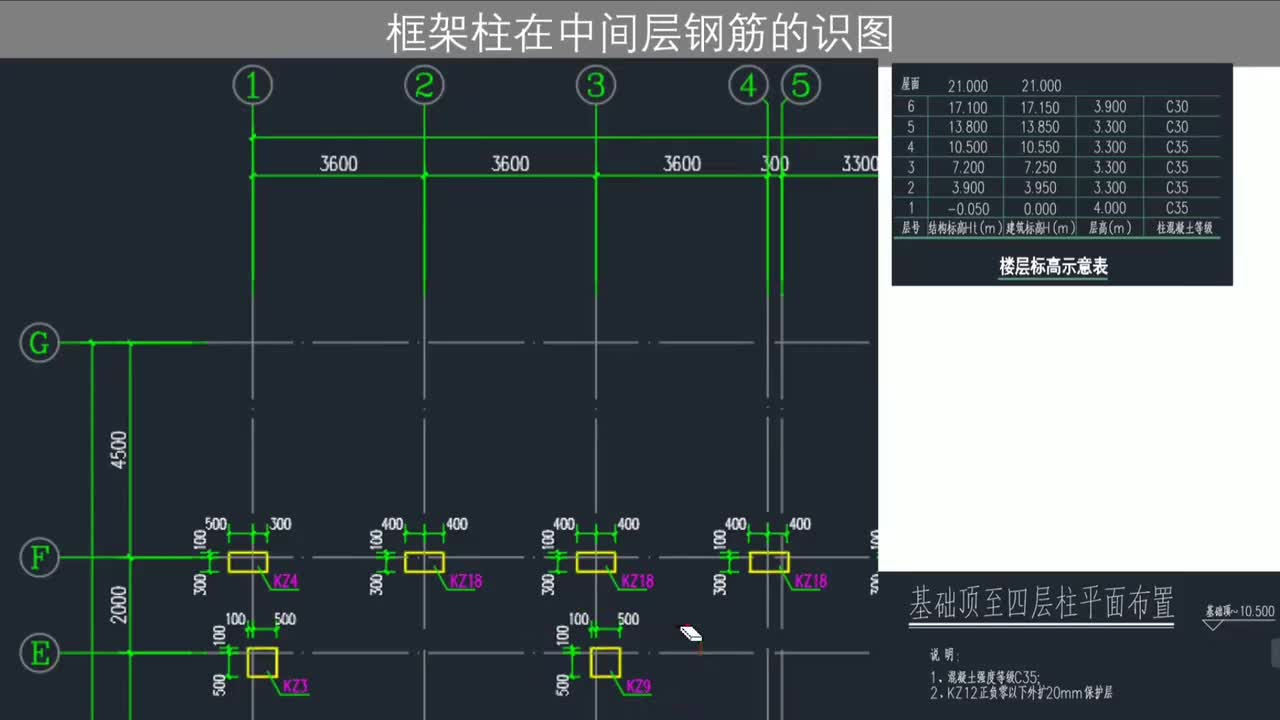1280x720 pixels.
Task: Click note 2 about KZ12 外扩20mm保护层
Action: (1021, 692)
